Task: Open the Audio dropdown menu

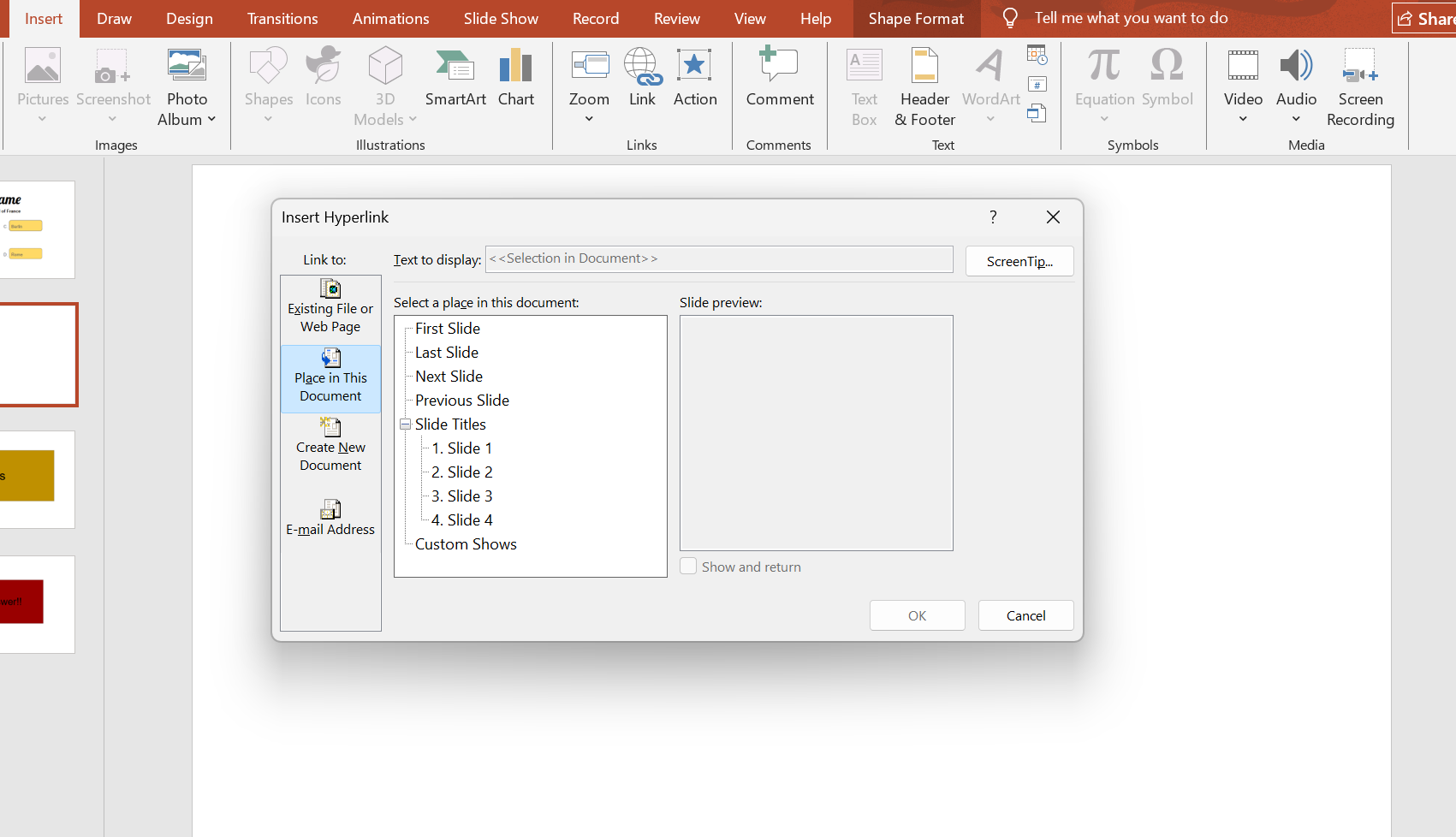Action: point(1296,119)
